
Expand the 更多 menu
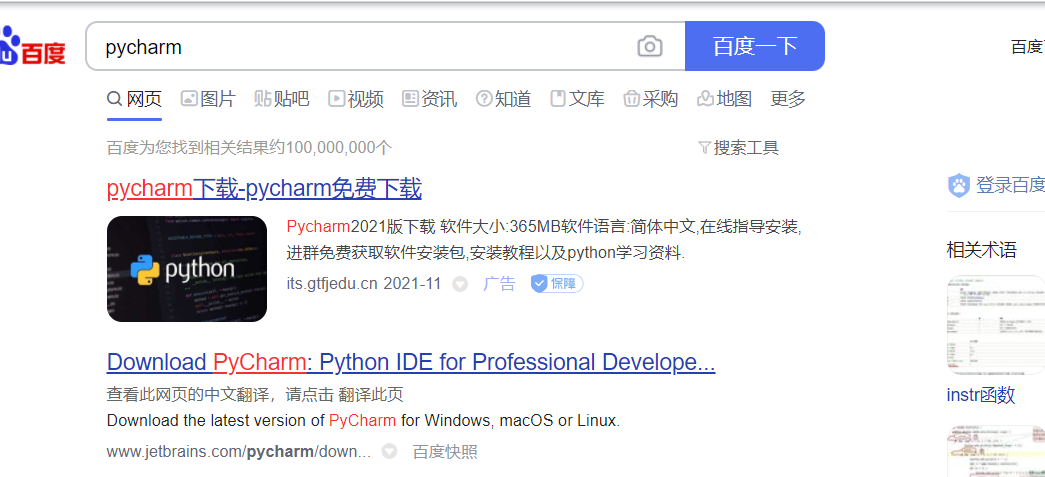[788, 99]
